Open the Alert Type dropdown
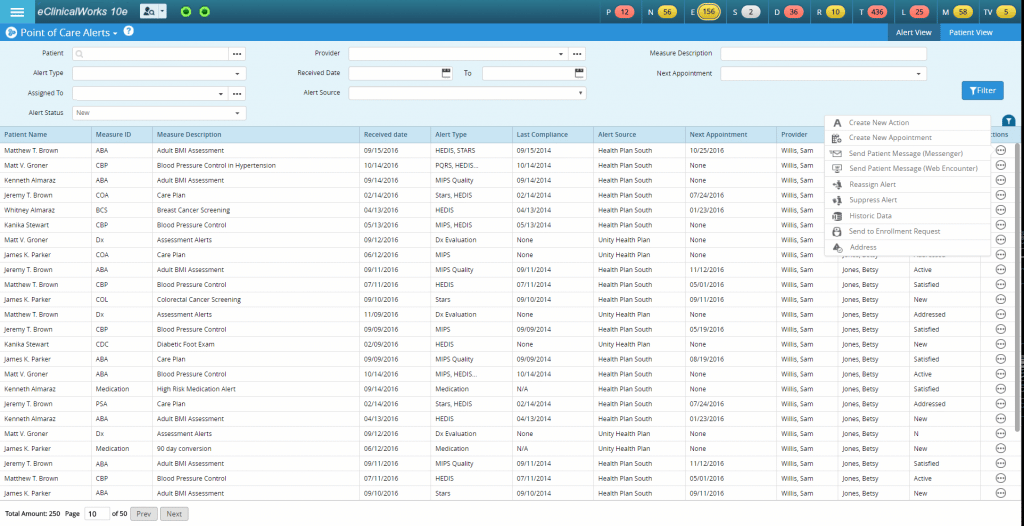This screenshot has width=1024, height=526. (x=159, y=74)
